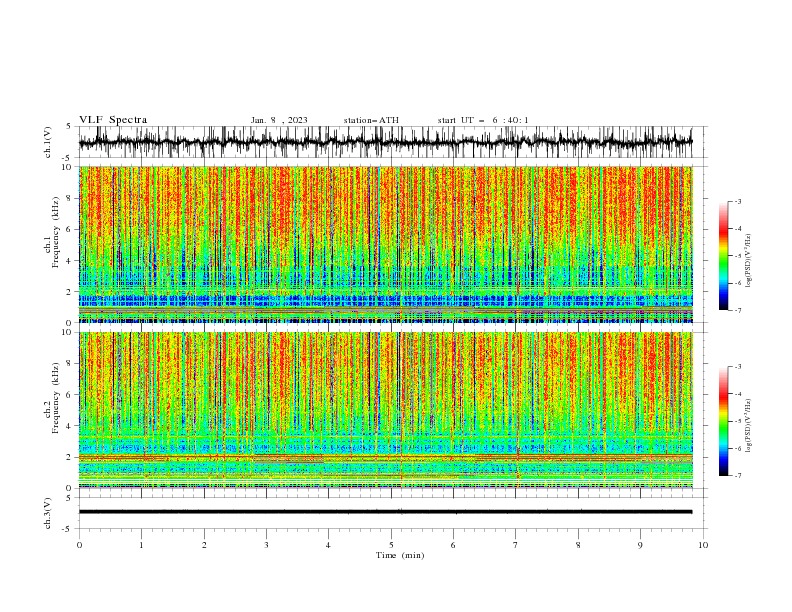Click the 'ch.1(V)' waveform axis label

pyautogui.click(x=48, y=142)
